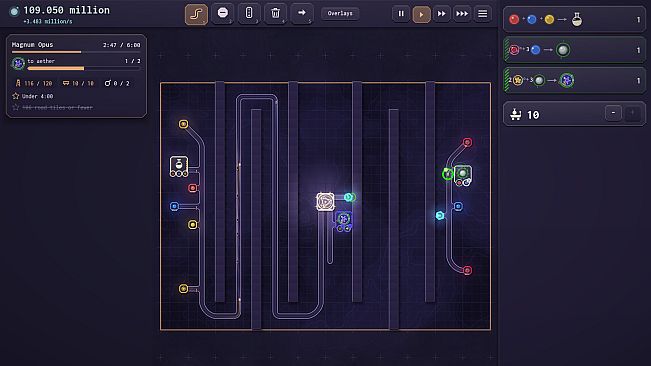
Task: Click the flask factory building on the map
Action: coord(179,166)
